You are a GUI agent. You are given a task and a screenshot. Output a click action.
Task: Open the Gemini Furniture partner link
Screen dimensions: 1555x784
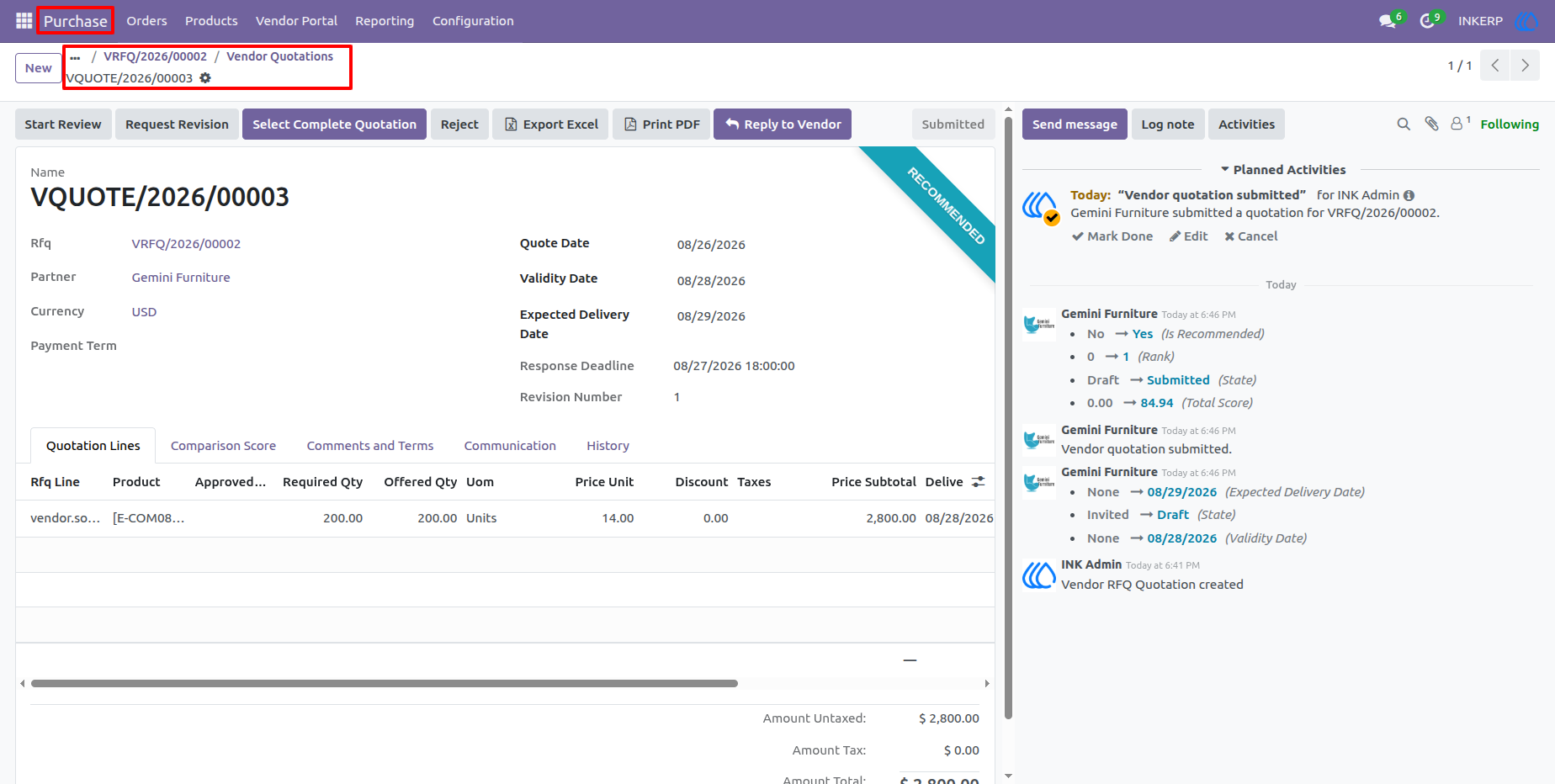tap(181, 278)
